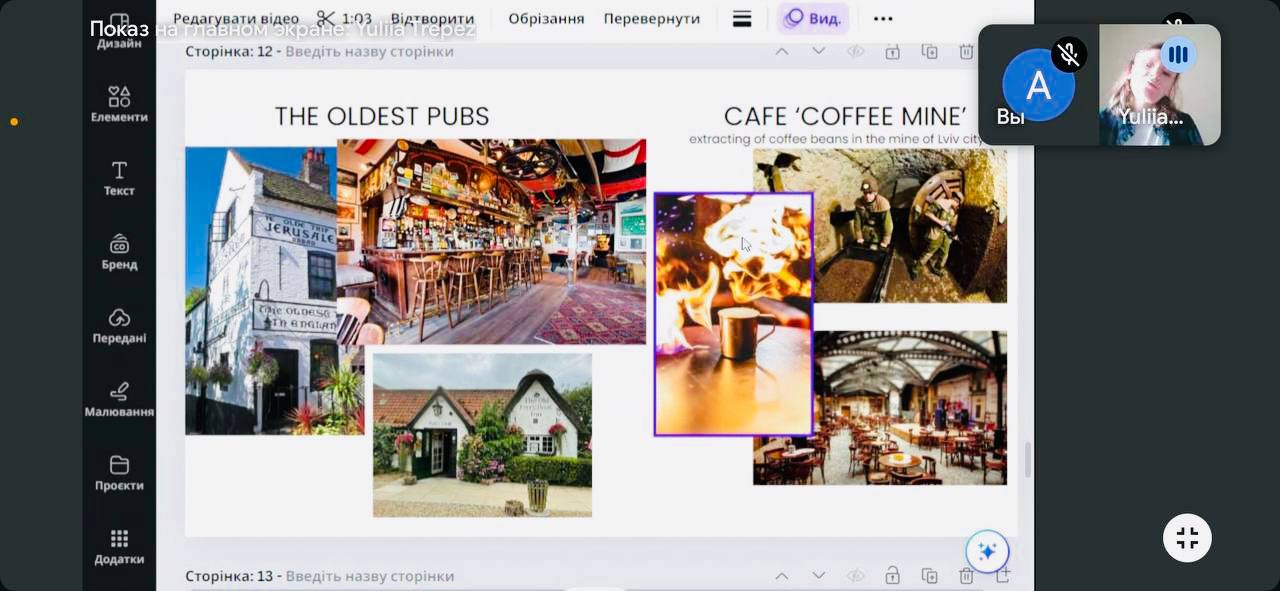Open the Бренд panel
Viewport: 1280px width, 591px height.
click(x=119, y=253)
